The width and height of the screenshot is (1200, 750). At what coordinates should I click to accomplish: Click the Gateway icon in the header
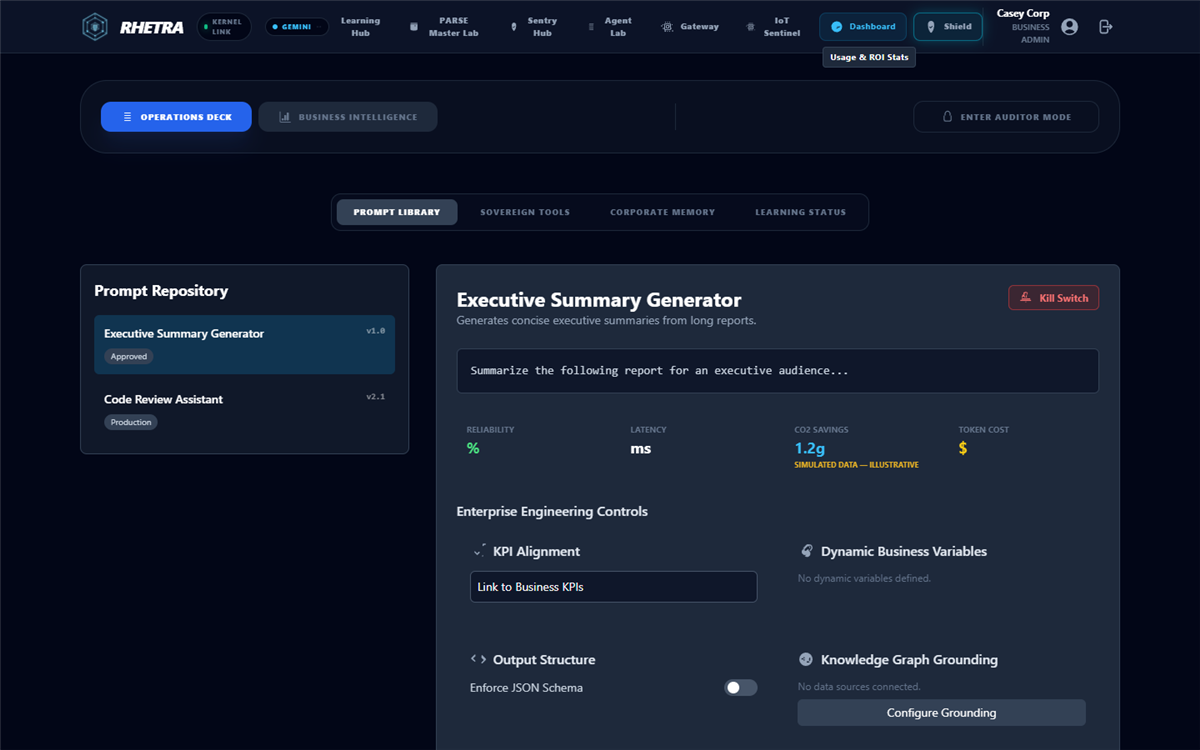pyautogui.click(x=667, y=27)
